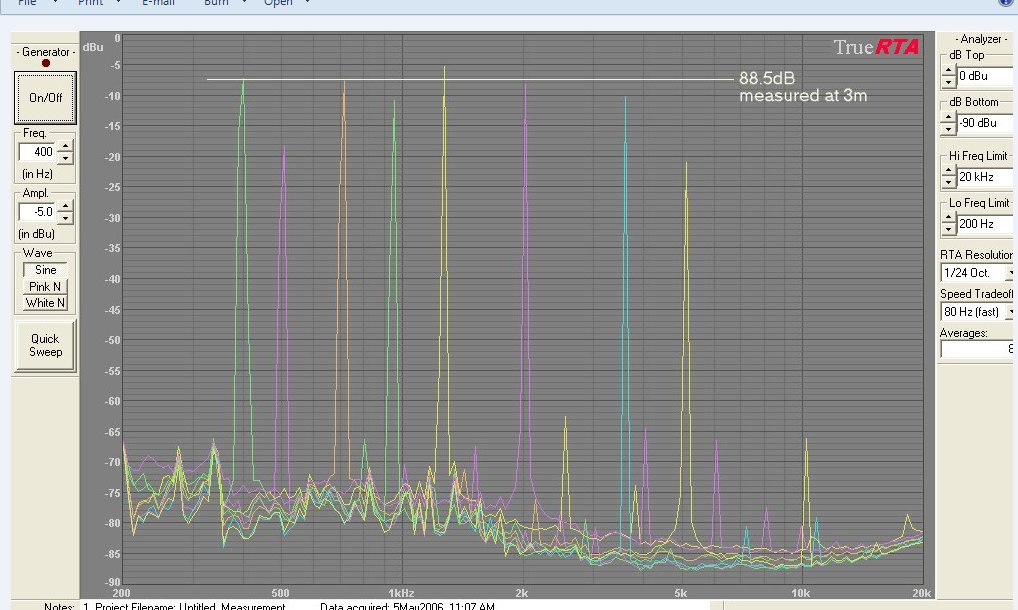The image size is (1018, 610).
Task: Lower generator amplitude with the down arrow
Action: tap(65, 217)
